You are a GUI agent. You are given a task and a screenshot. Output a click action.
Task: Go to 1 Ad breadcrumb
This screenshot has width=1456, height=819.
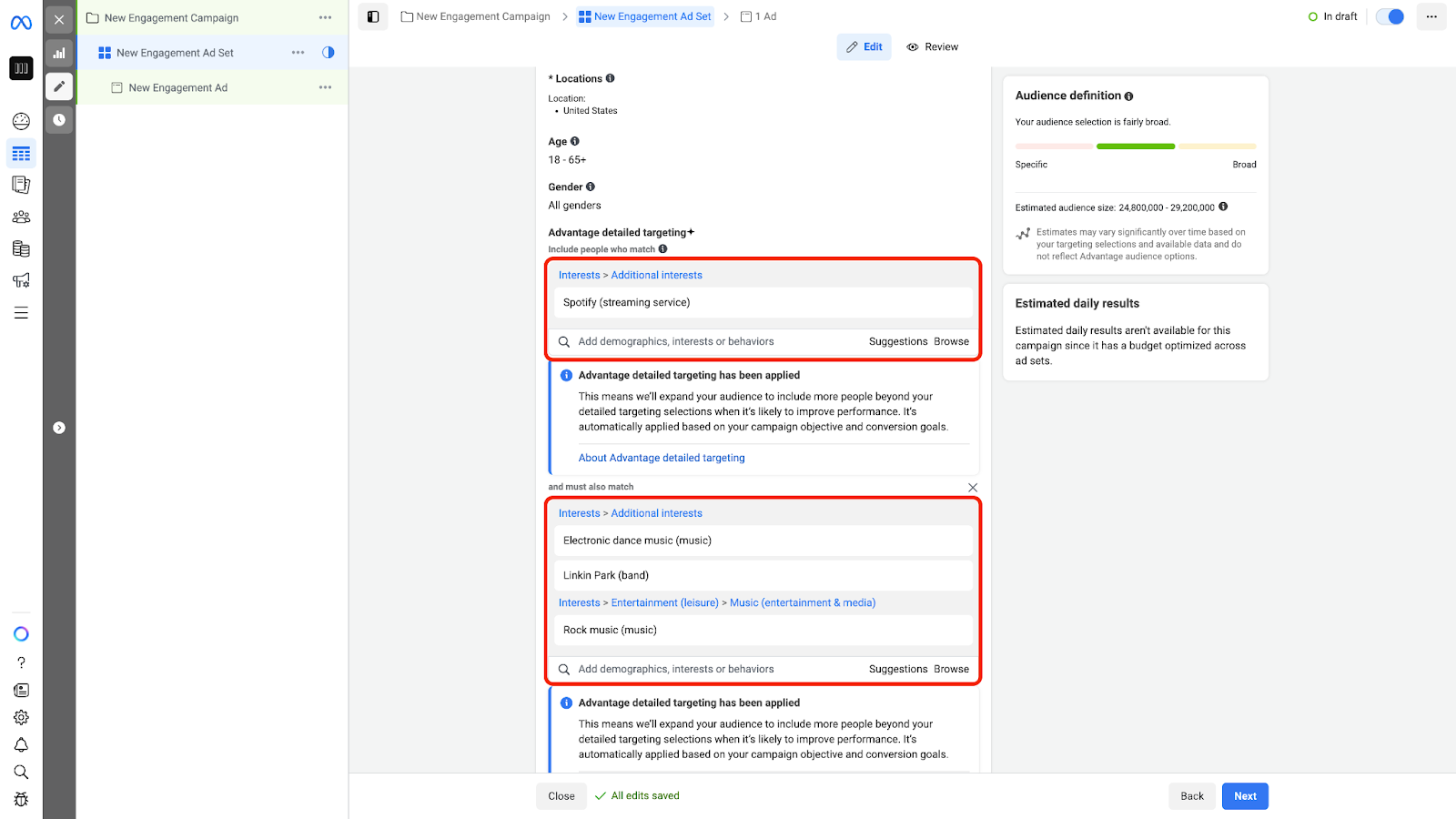click(x=759, y=16)
